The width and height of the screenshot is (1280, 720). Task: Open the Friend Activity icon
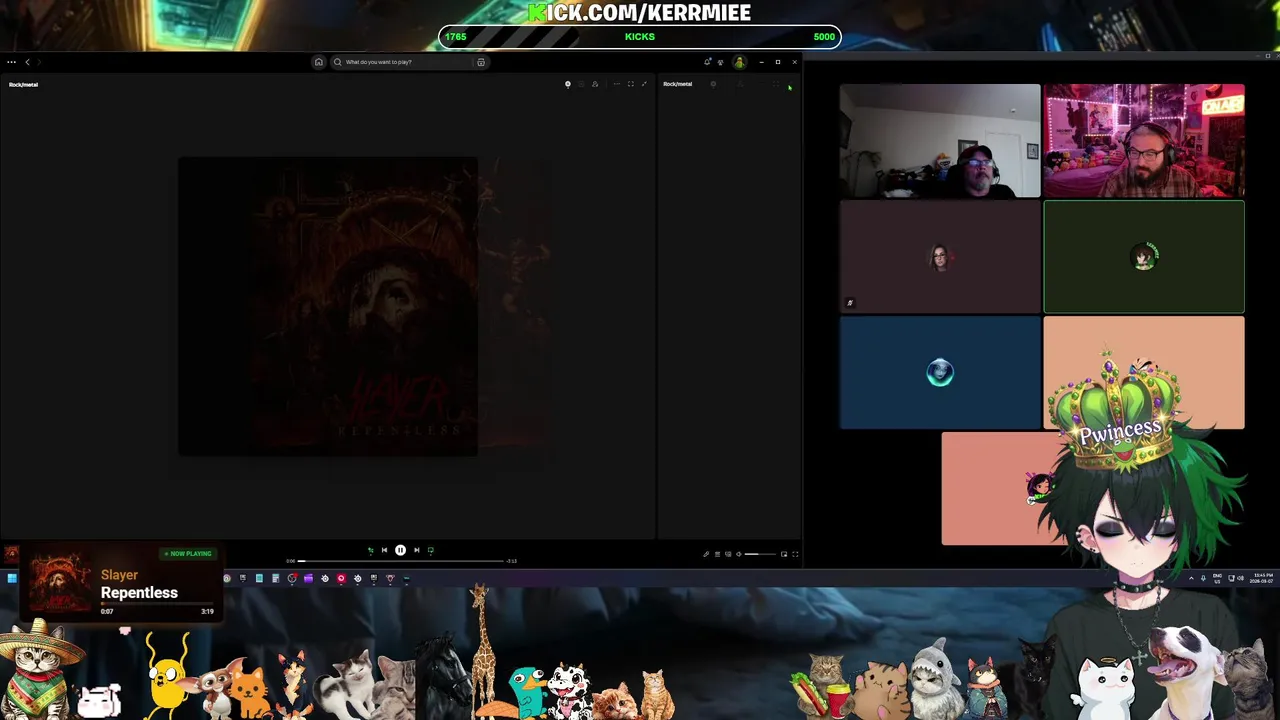[x=720, y=62]
